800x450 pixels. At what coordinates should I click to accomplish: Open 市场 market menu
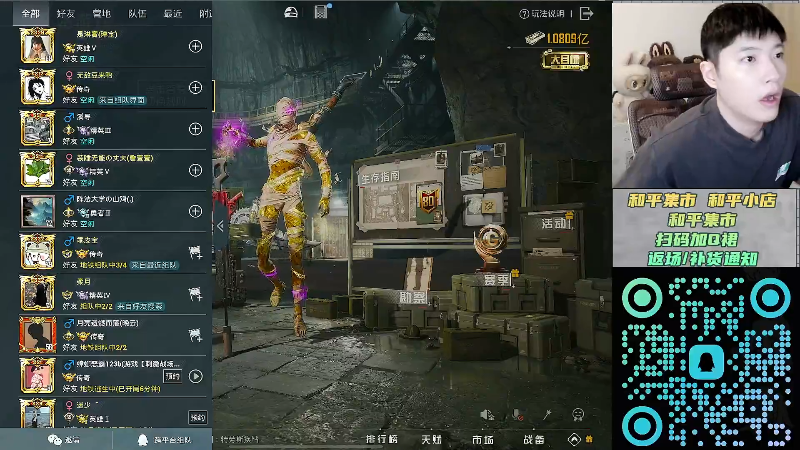[483, 439]
